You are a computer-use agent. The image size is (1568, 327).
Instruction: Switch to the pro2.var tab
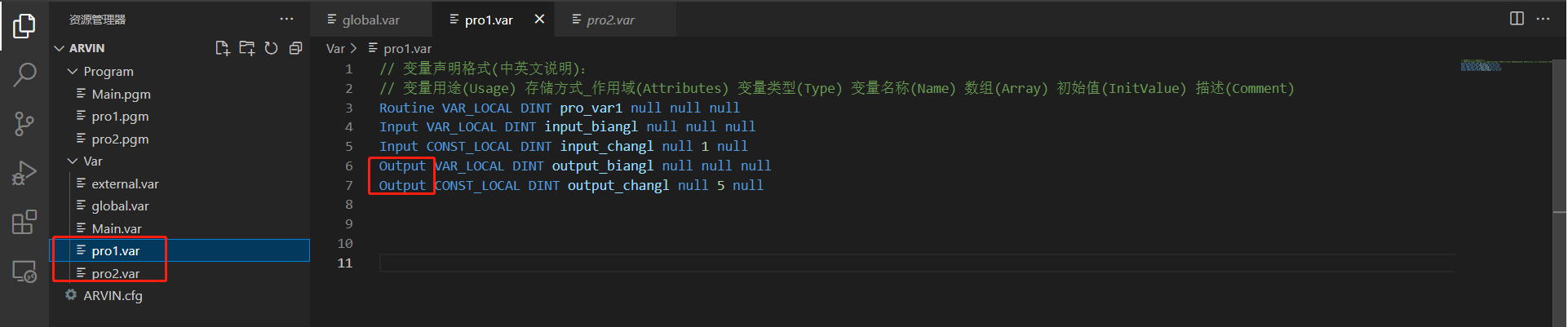pos(610,20)
